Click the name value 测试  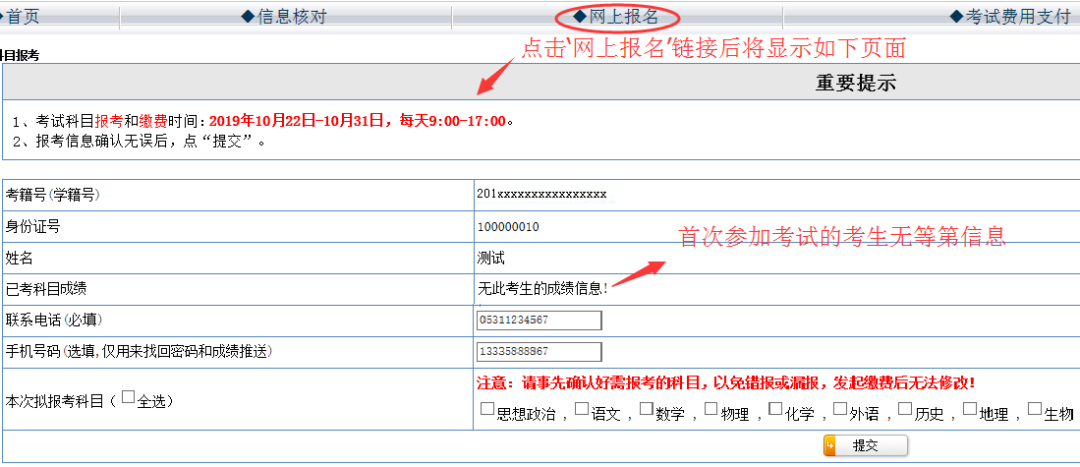point(490,258)
